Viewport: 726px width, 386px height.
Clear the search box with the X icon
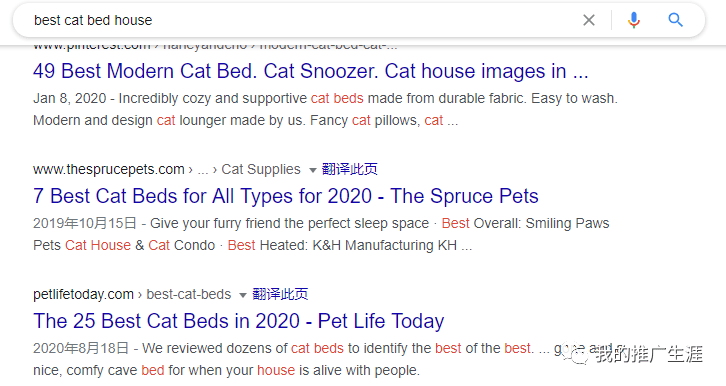[x=588, y=20]
